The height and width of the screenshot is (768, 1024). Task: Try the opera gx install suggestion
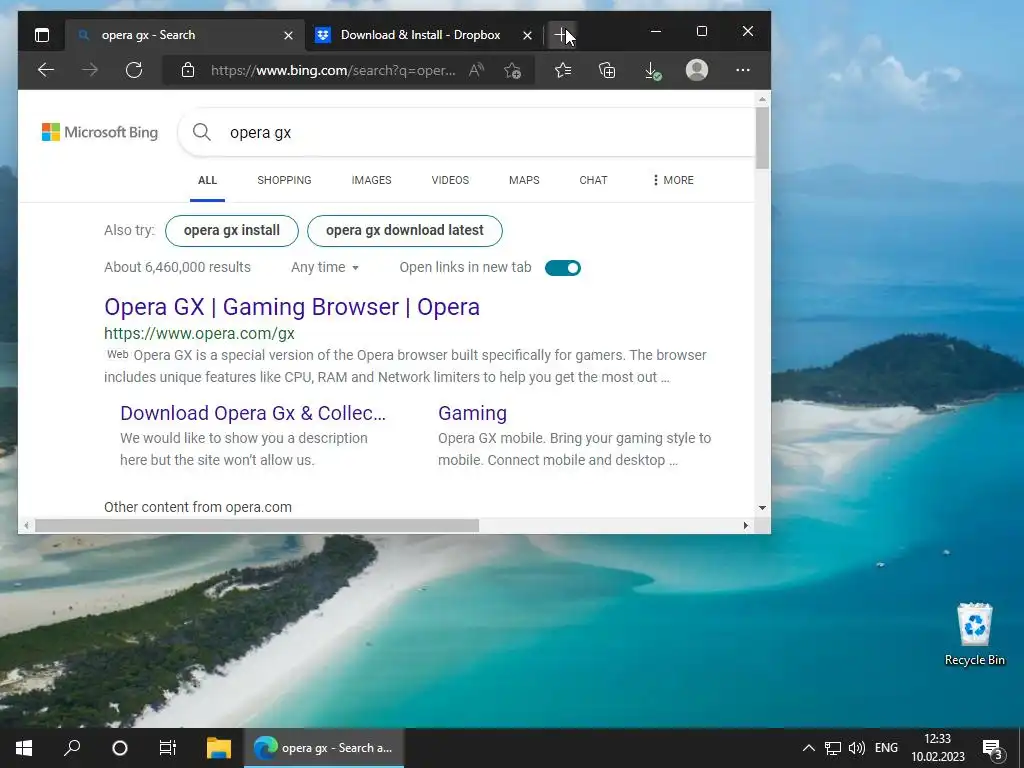232,231
